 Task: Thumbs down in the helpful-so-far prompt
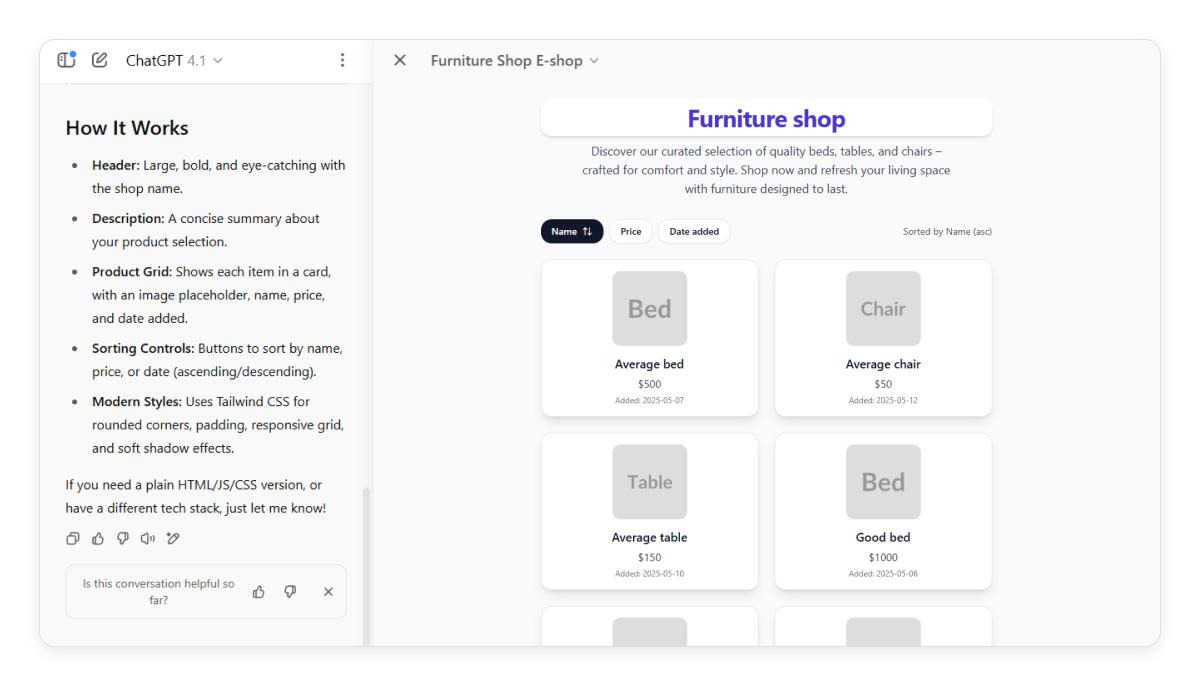tap(290, 592)
